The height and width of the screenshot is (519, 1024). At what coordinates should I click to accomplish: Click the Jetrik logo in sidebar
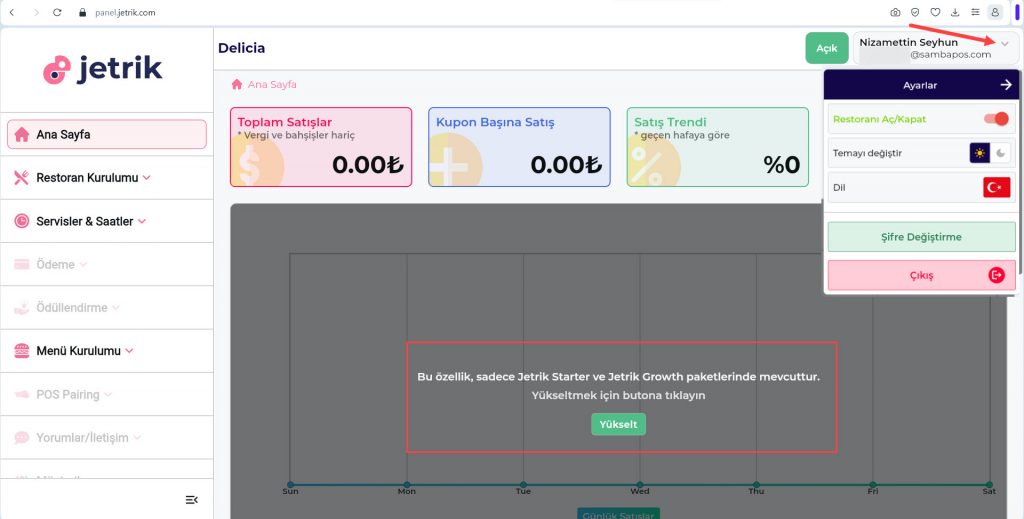pyautogui.click(x=103, y=68)
